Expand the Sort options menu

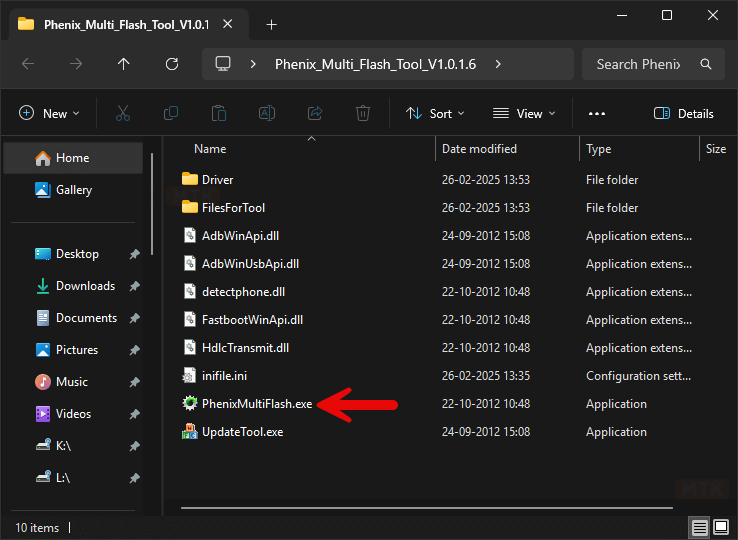pos(436,114)
